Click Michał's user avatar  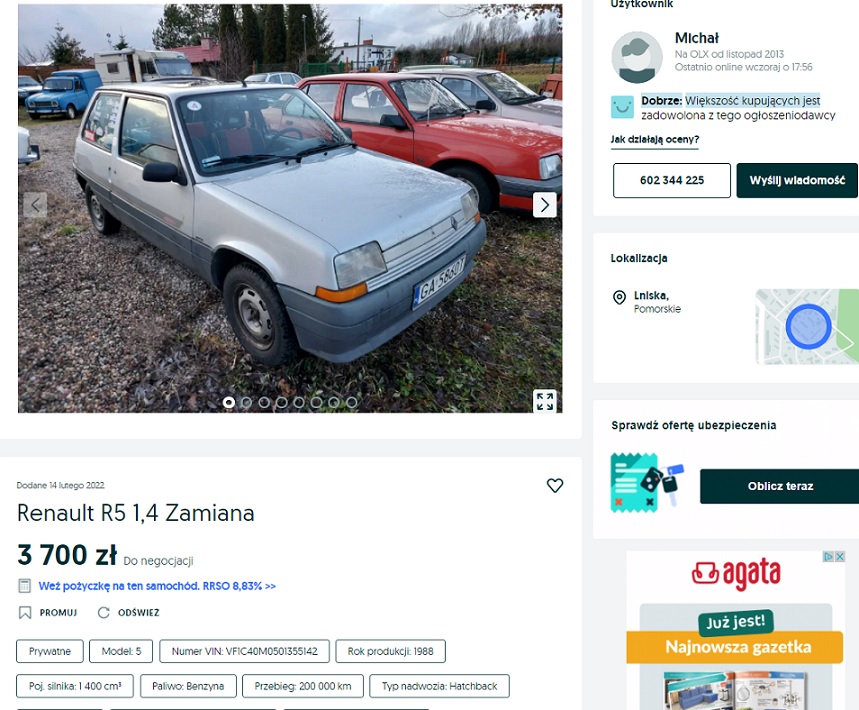click(x=637, y=58)
